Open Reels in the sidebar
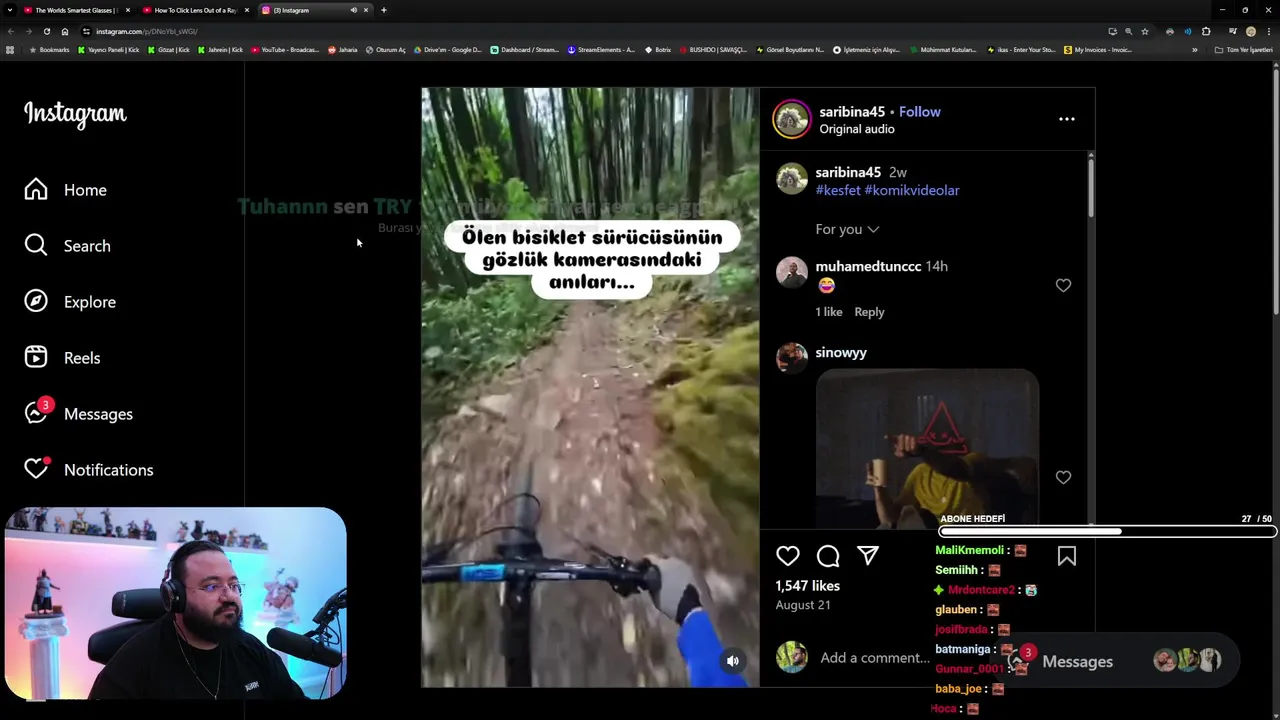This screenshot has height=720, width=1280. pyautogui.click(x=62, y=358)
